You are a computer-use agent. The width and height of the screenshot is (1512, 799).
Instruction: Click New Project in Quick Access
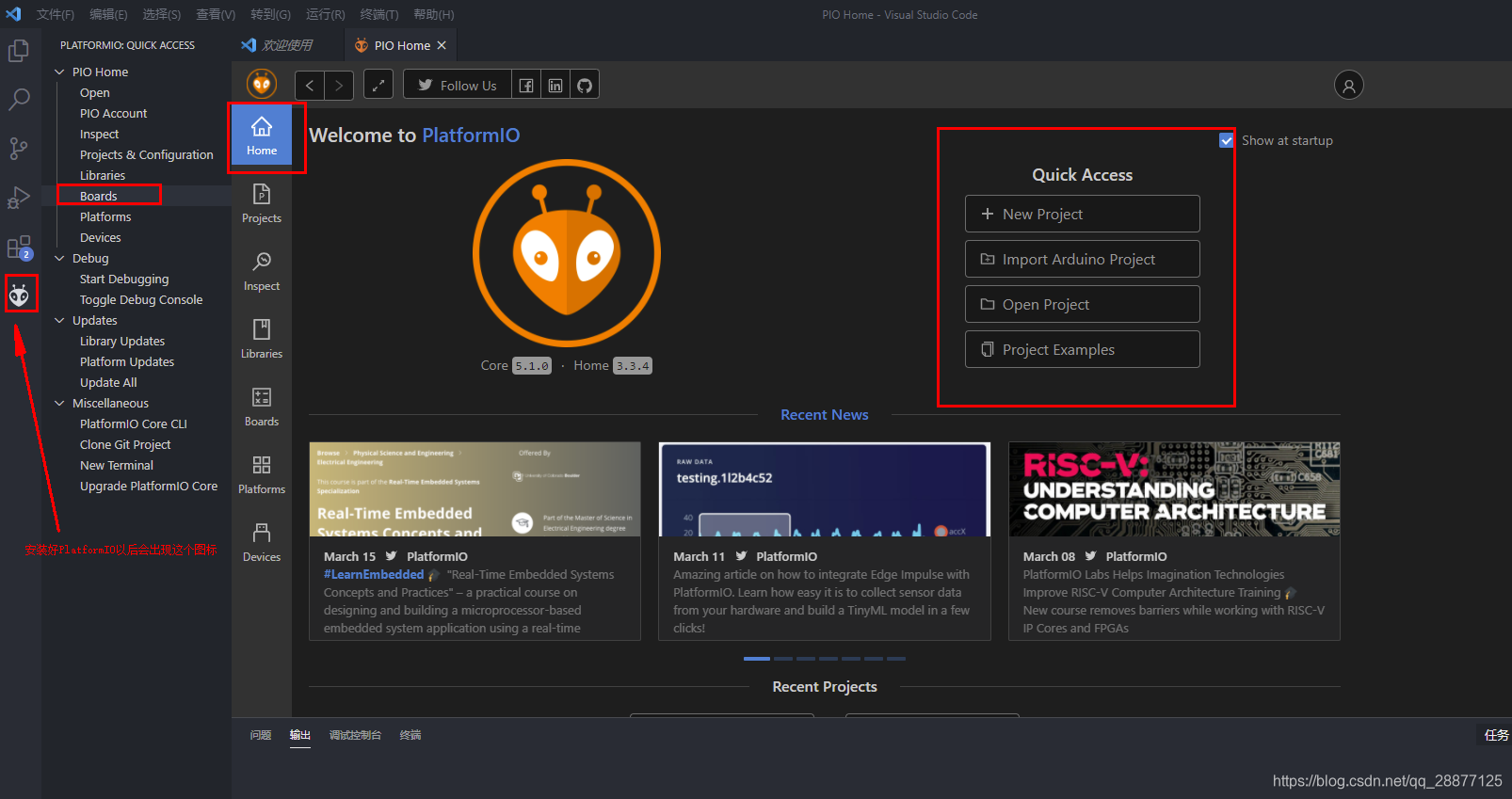tap(1082, 214)
